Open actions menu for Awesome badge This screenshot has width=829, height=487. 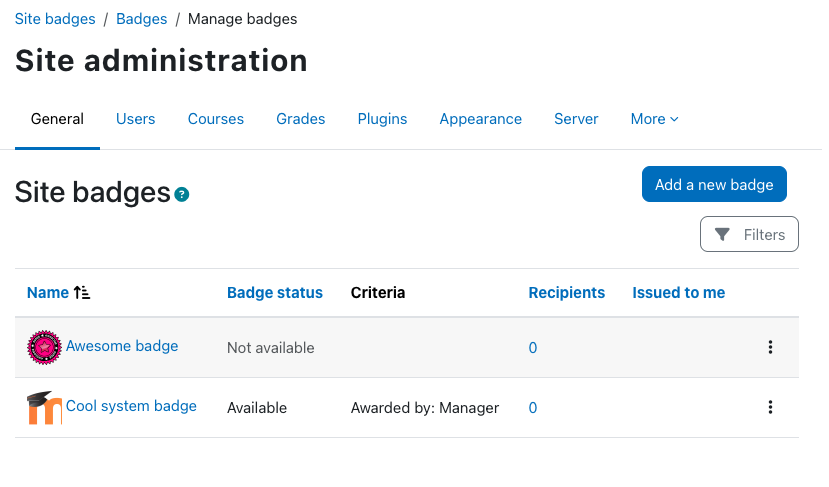click(770, 347)
